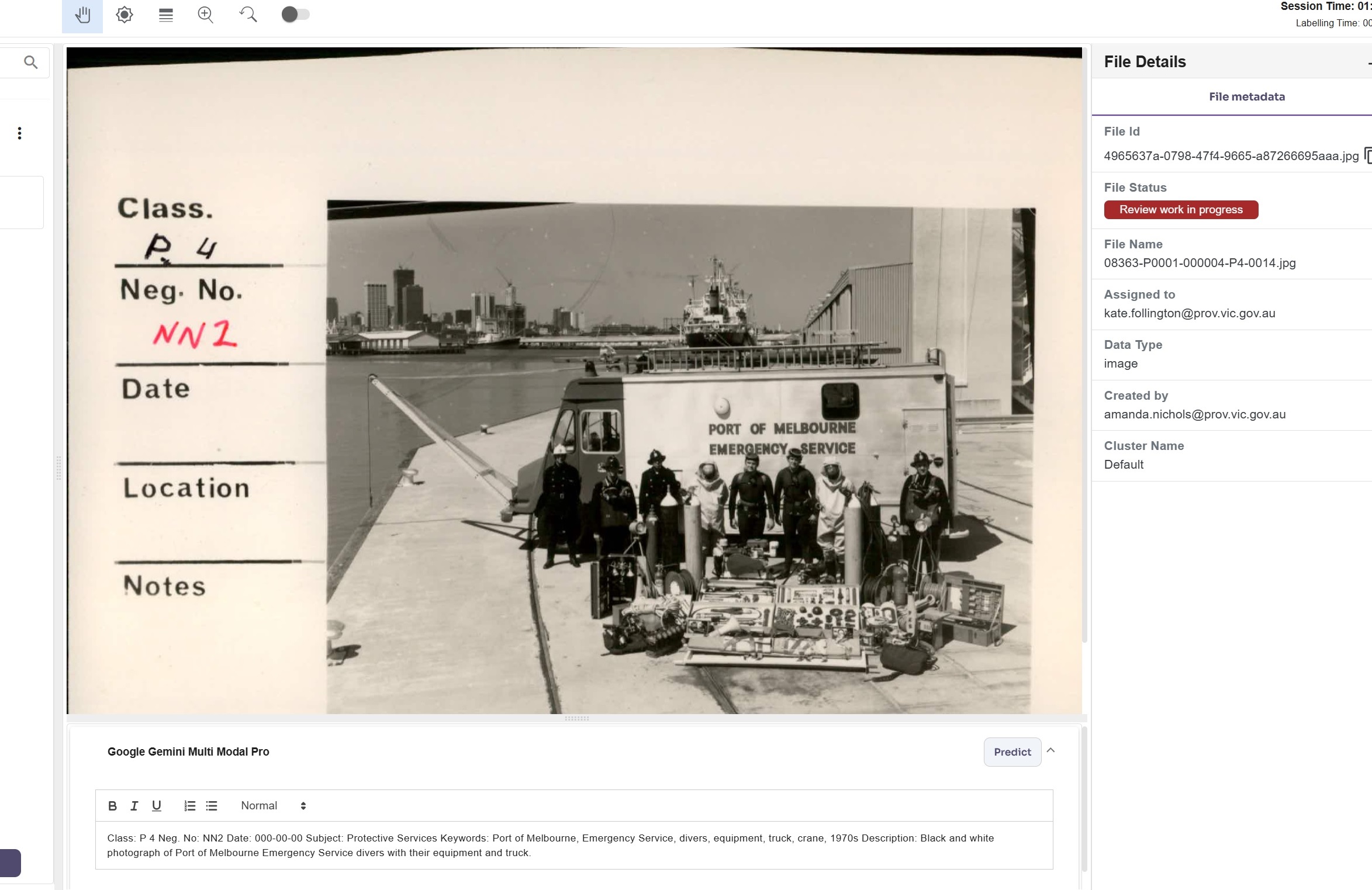Open the three-dot options menu
Image resolution: width=1372 pixels, height=890 pixels.
coord(19,133)
